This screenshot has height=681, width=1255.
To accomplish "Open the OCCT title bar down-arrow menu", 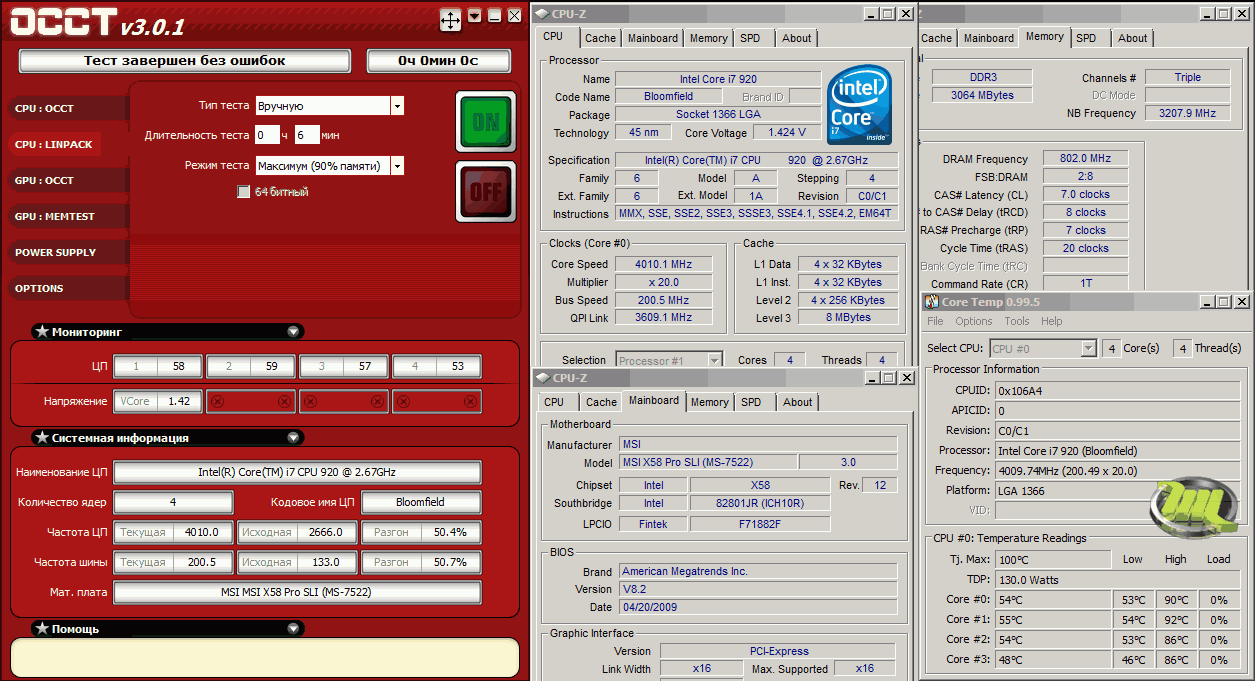I will pyautogui.click(x=475, y=15).
